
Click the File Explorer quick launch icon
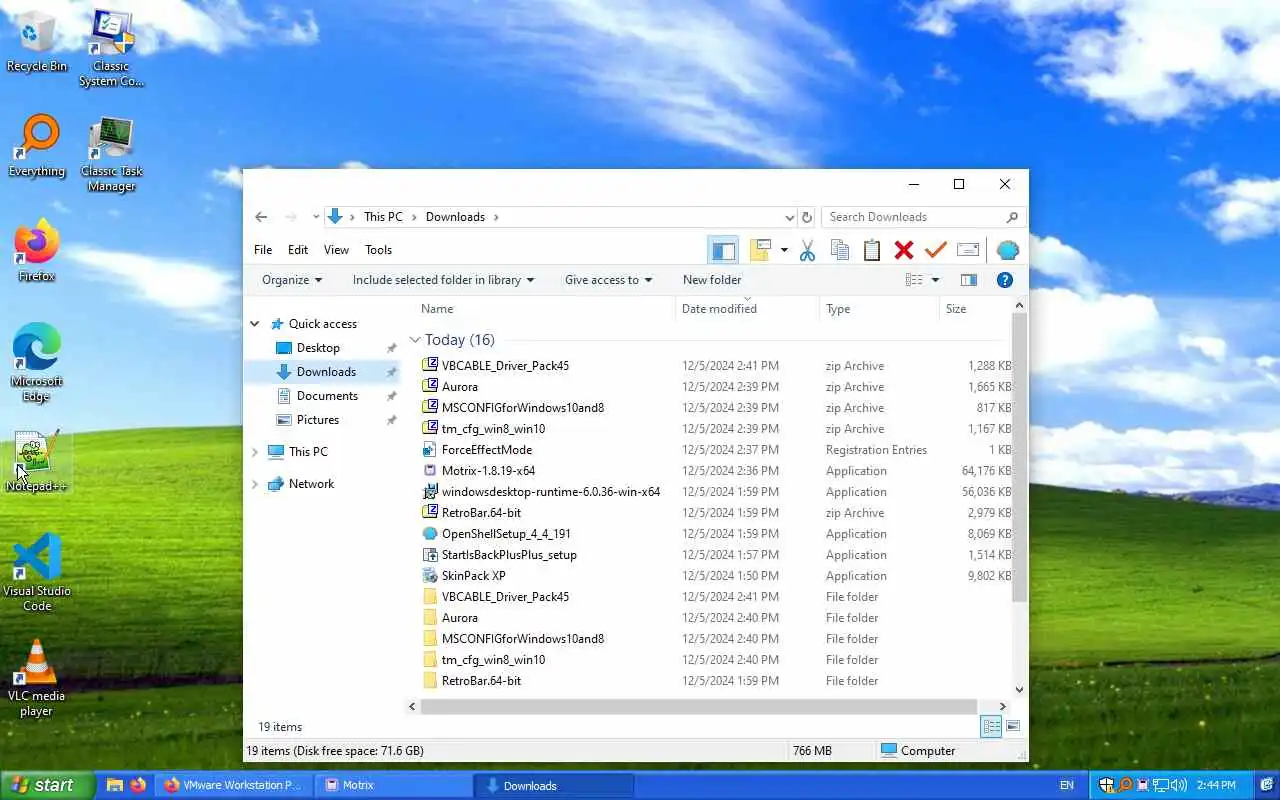click(114, 785)
